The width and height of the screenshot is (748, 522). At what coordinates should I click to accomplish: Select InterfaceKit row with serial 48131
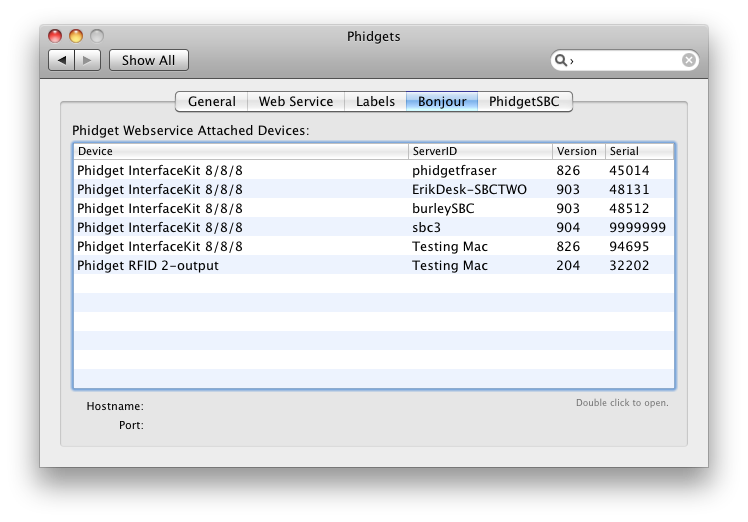pos(374,189)
